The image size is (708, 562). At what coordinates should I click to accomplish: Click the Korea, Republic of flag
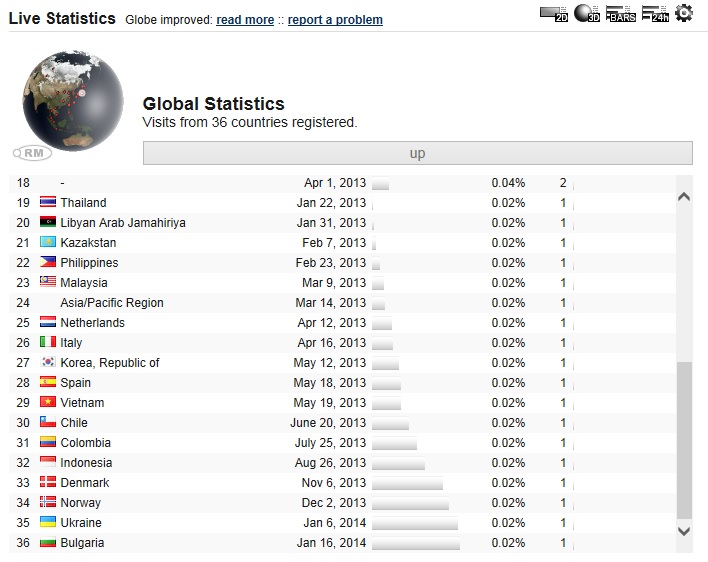pos(48,363)
